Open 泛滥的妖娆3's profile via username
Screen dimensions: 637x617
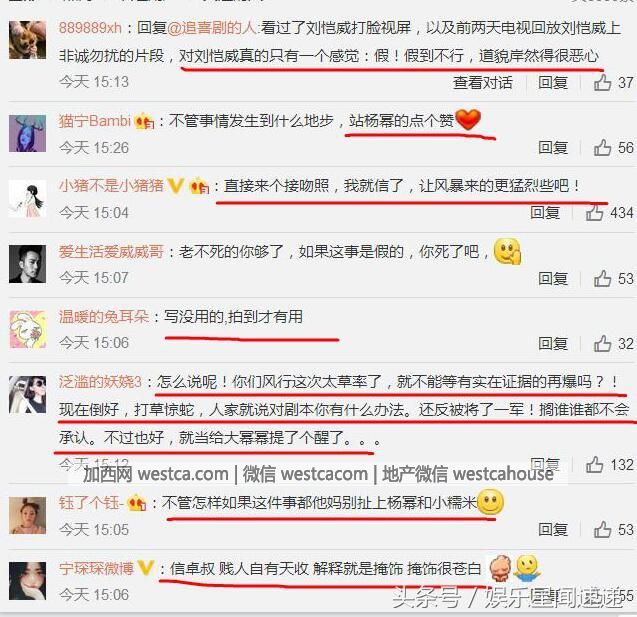100,381
